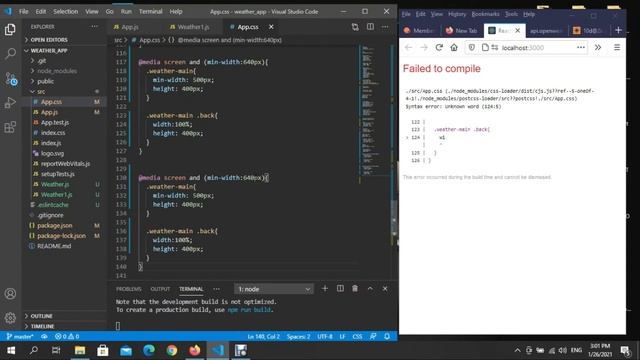The image size is (640, 360).
Task: Open Source Control view in activity bar
Action: coord(11,78)
